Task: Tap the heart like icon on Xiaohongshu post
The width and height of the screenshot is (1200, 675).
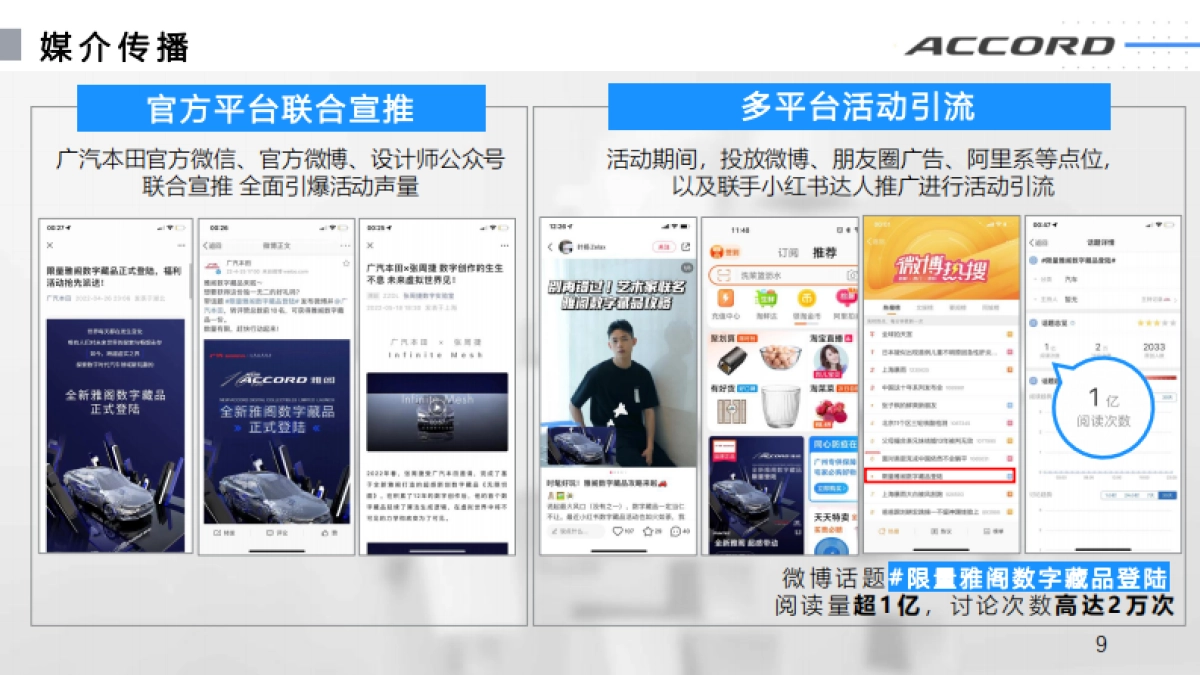Action: (x=617, y=531)
